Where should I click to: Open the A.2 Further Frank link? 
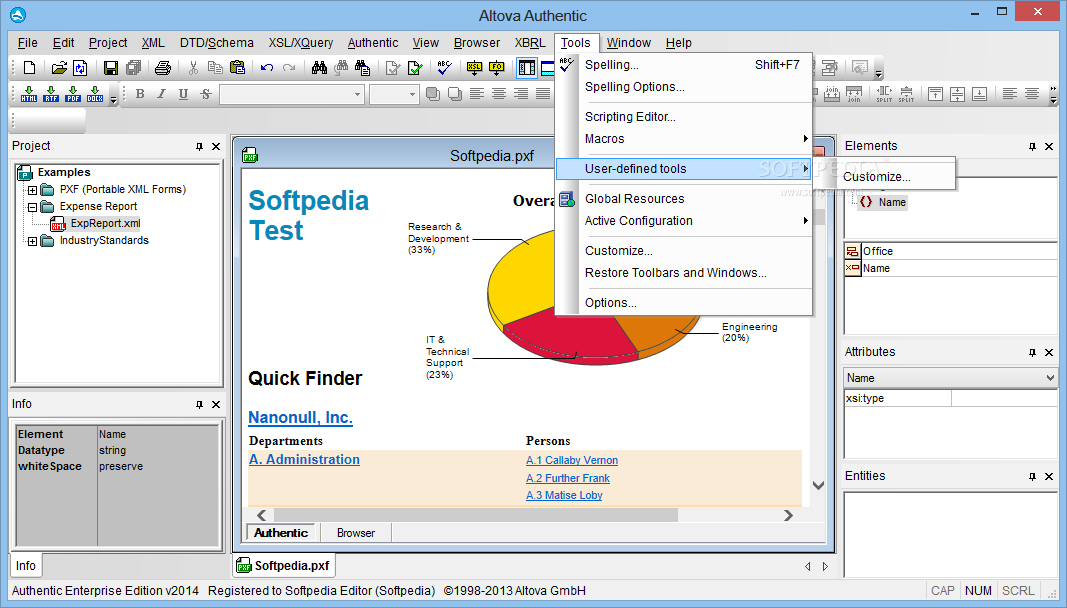(568, 479)
